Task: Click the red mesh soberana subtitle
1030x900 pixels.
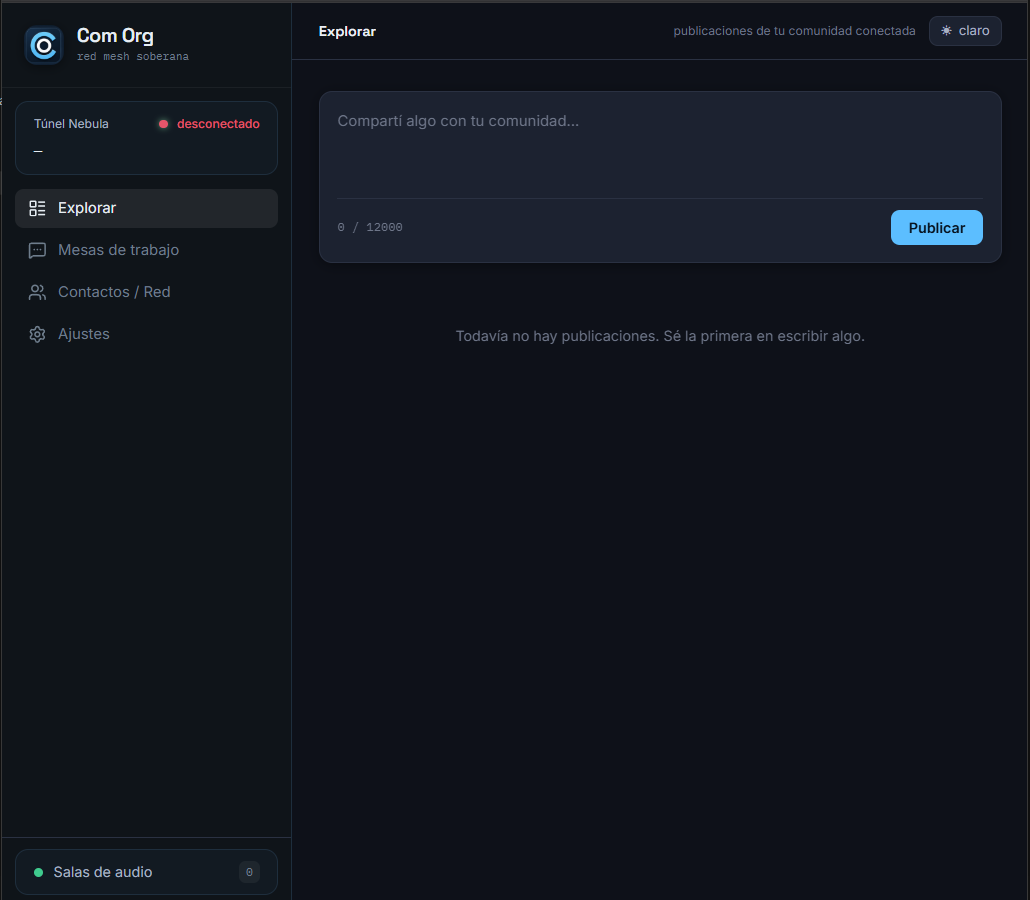Action: [133, 56]
